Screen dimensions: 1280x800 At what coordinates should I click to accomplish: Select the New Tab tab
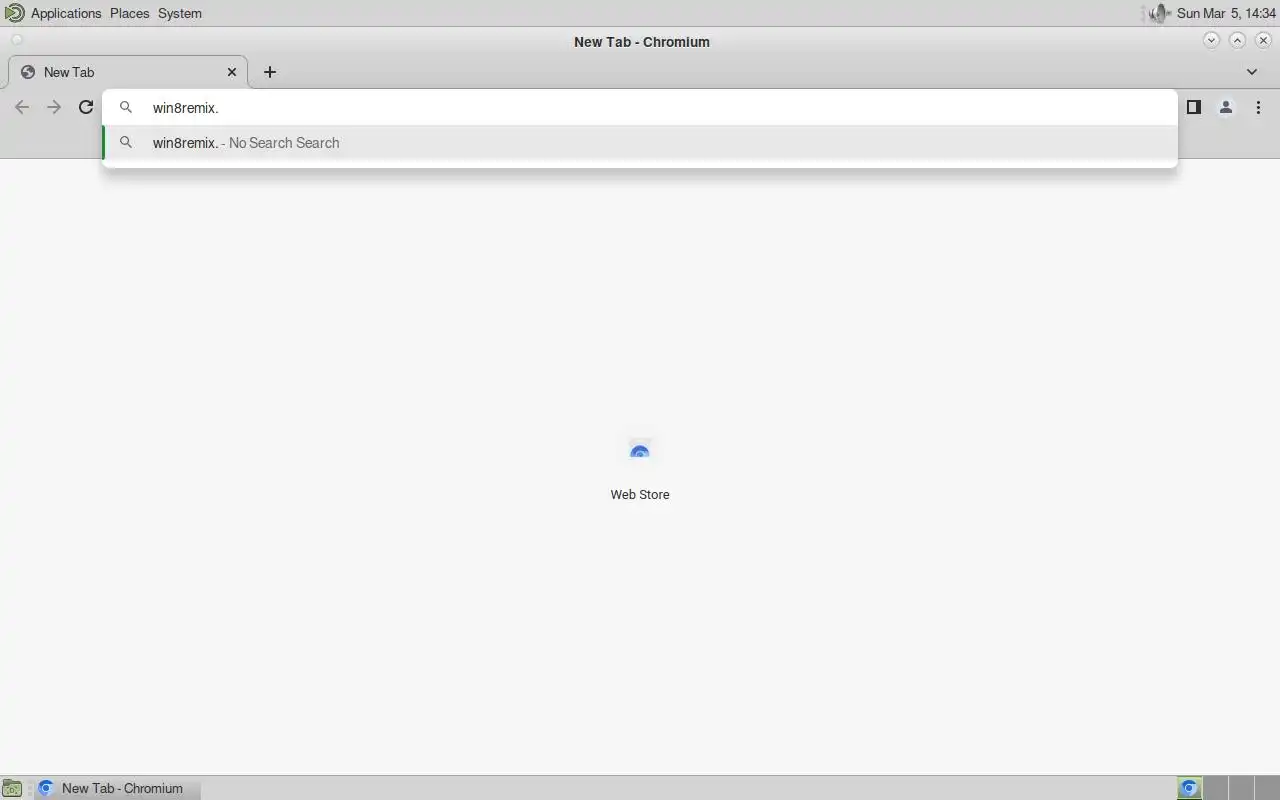(128, 72)
